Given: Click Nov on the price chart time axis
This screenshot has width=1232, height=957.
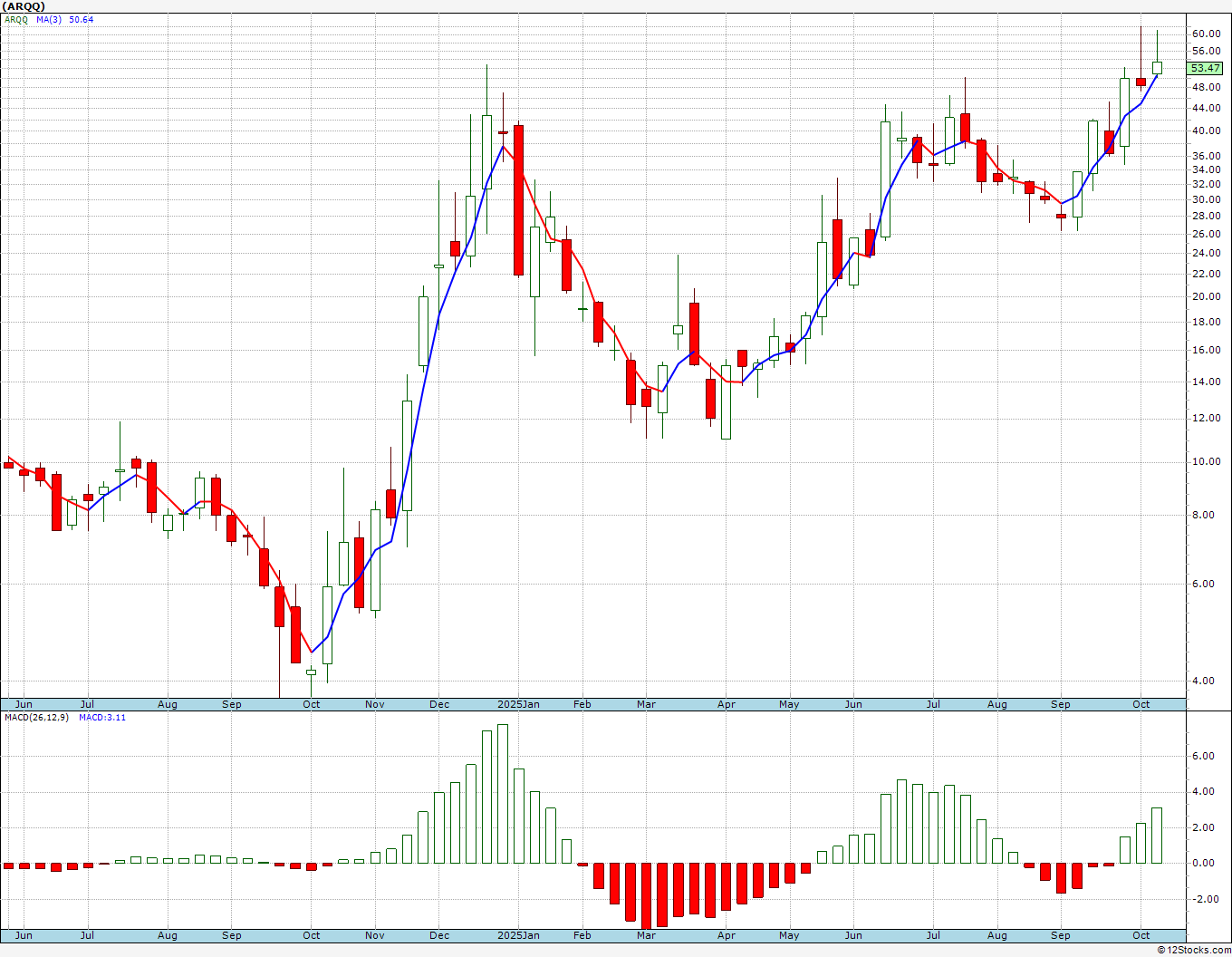Looking at the screenshot, I should pos(375,704).
